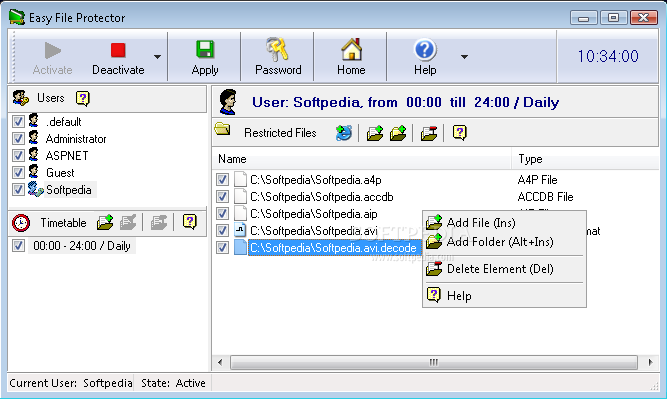The width and height of the screenshot is (667, 399).
Task: Toggle the .default user checkbox
Action: [x=18, y=122]
